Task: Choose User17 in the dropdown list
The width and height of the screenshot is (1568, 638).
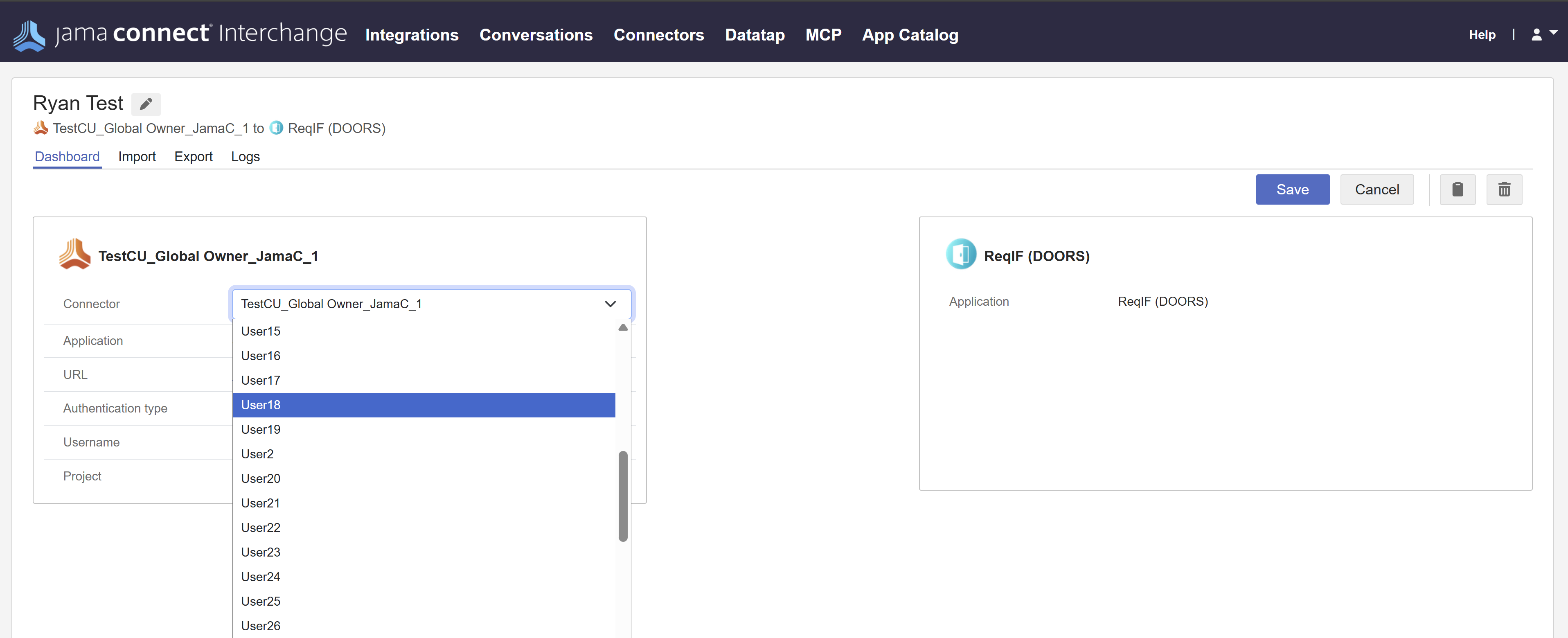Action: click(424, 381)
